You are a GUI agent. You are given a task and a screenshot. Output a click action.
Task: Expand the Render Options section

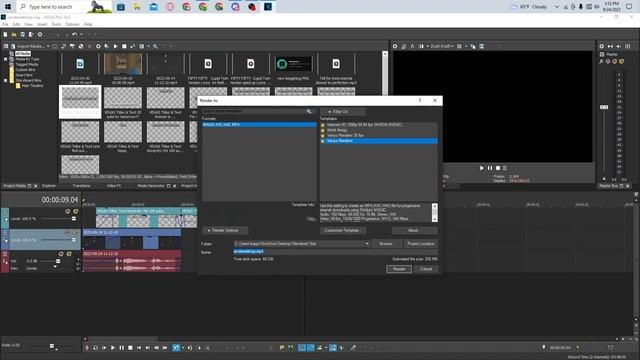tap(225, 231)
